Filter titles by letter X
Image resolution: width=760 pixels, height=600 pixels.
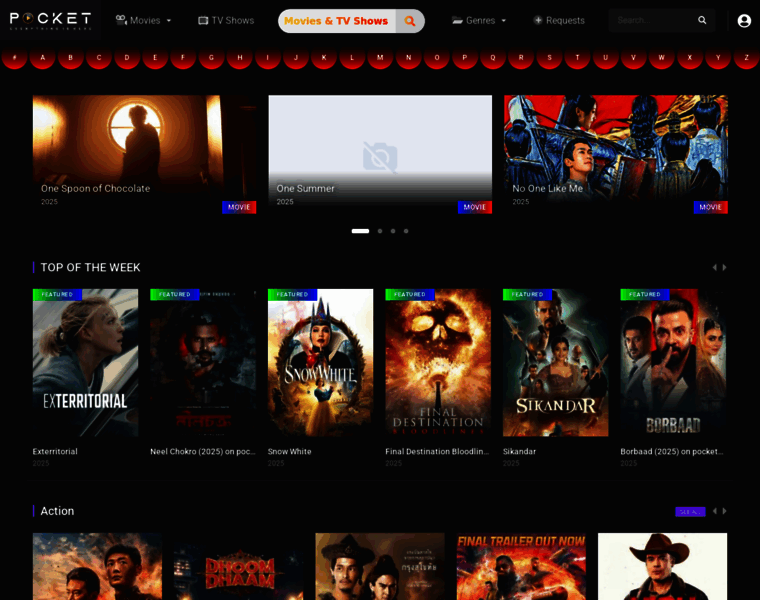[690, 57]
